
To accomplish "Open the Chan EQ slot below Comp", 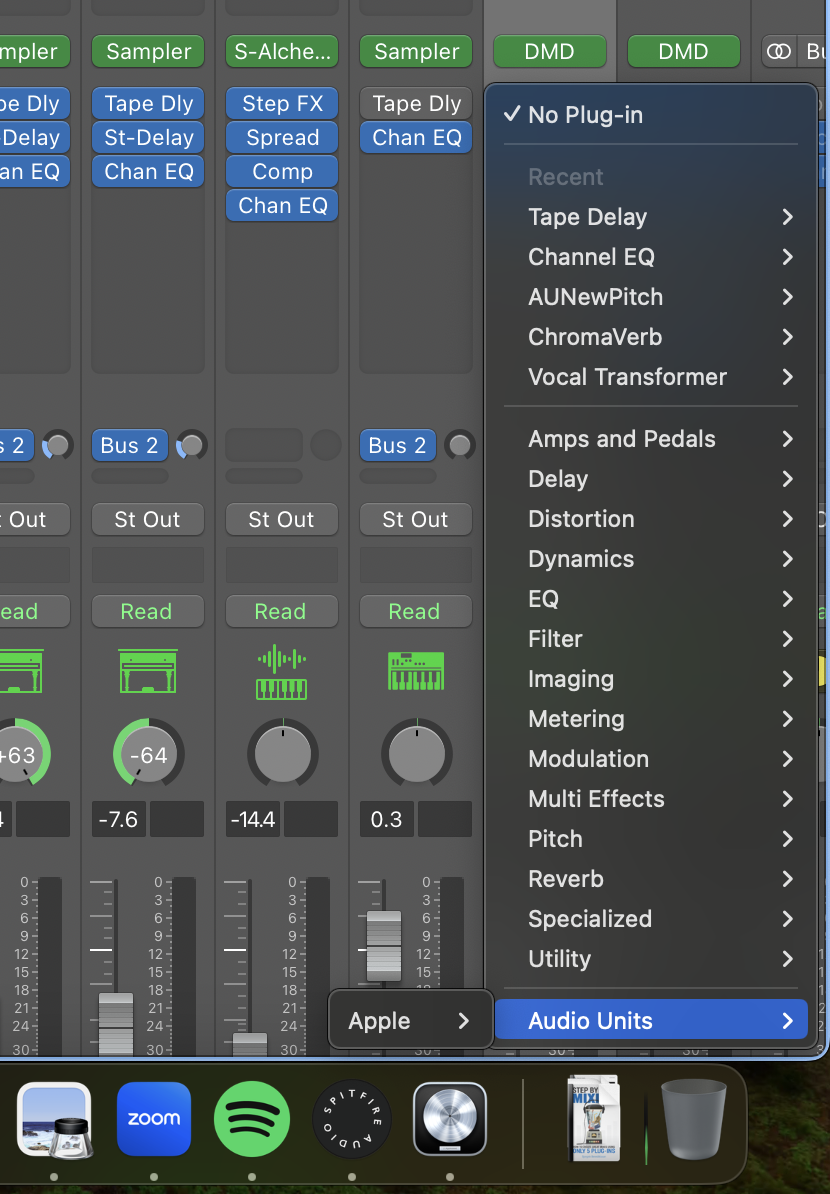I will click(282, 206).
